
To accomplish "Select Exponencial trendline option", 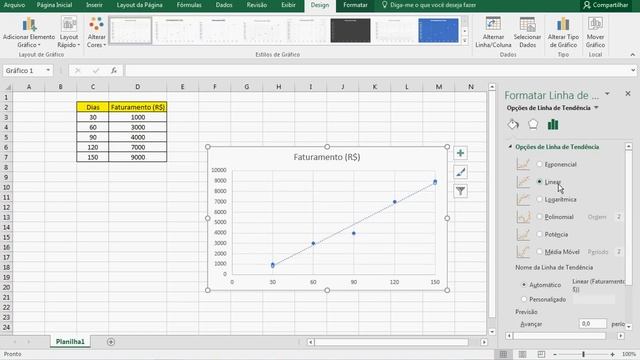I will point(540,164).
